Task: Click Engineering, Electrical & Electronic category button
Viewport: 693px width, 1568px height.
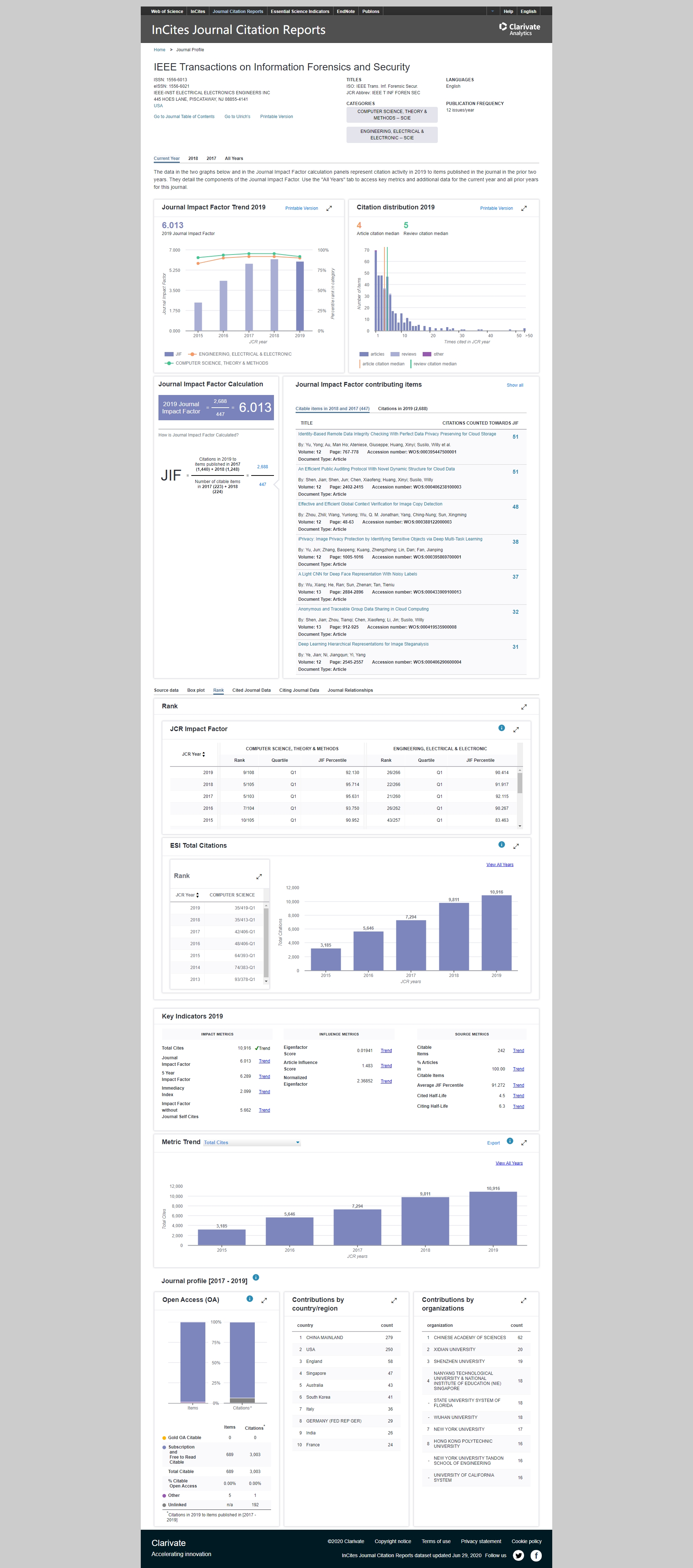Action: tap(392, 135)
